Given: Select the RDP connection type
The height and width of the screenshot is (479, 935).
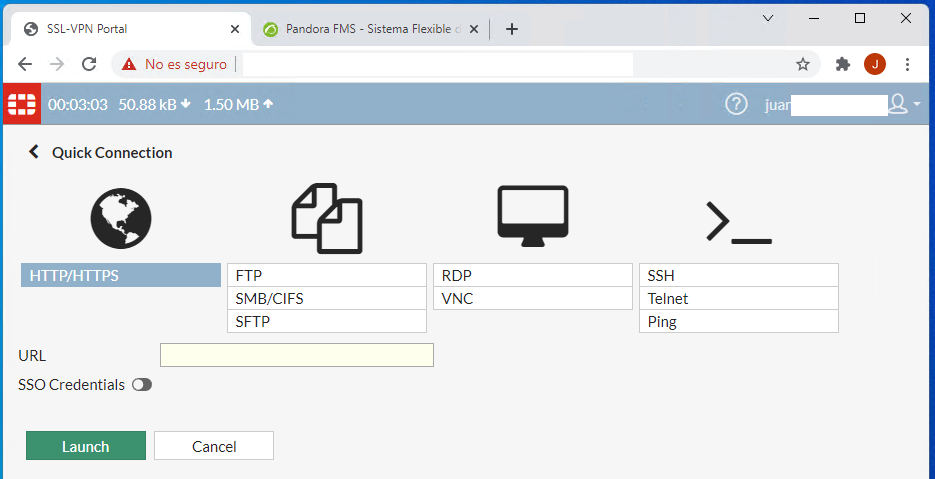Looking at the screenshot, I should point(532,275).
